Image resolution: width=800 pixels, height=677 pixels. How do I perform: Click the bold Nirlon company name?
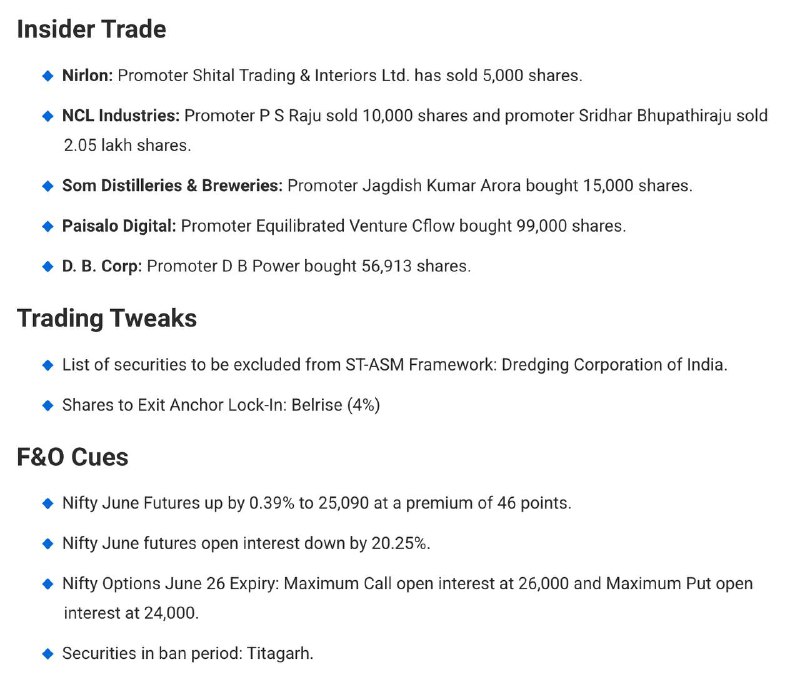87,76
